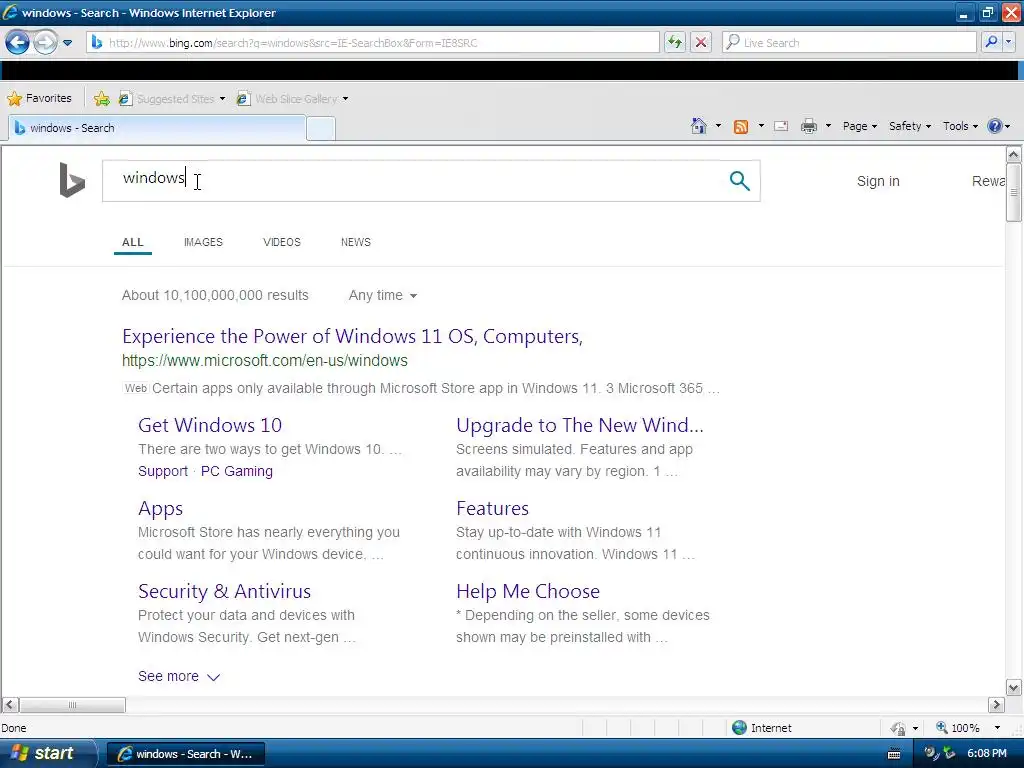
Task: Click 'About 10,100,000,000 results' text
Action: point(215,296)
